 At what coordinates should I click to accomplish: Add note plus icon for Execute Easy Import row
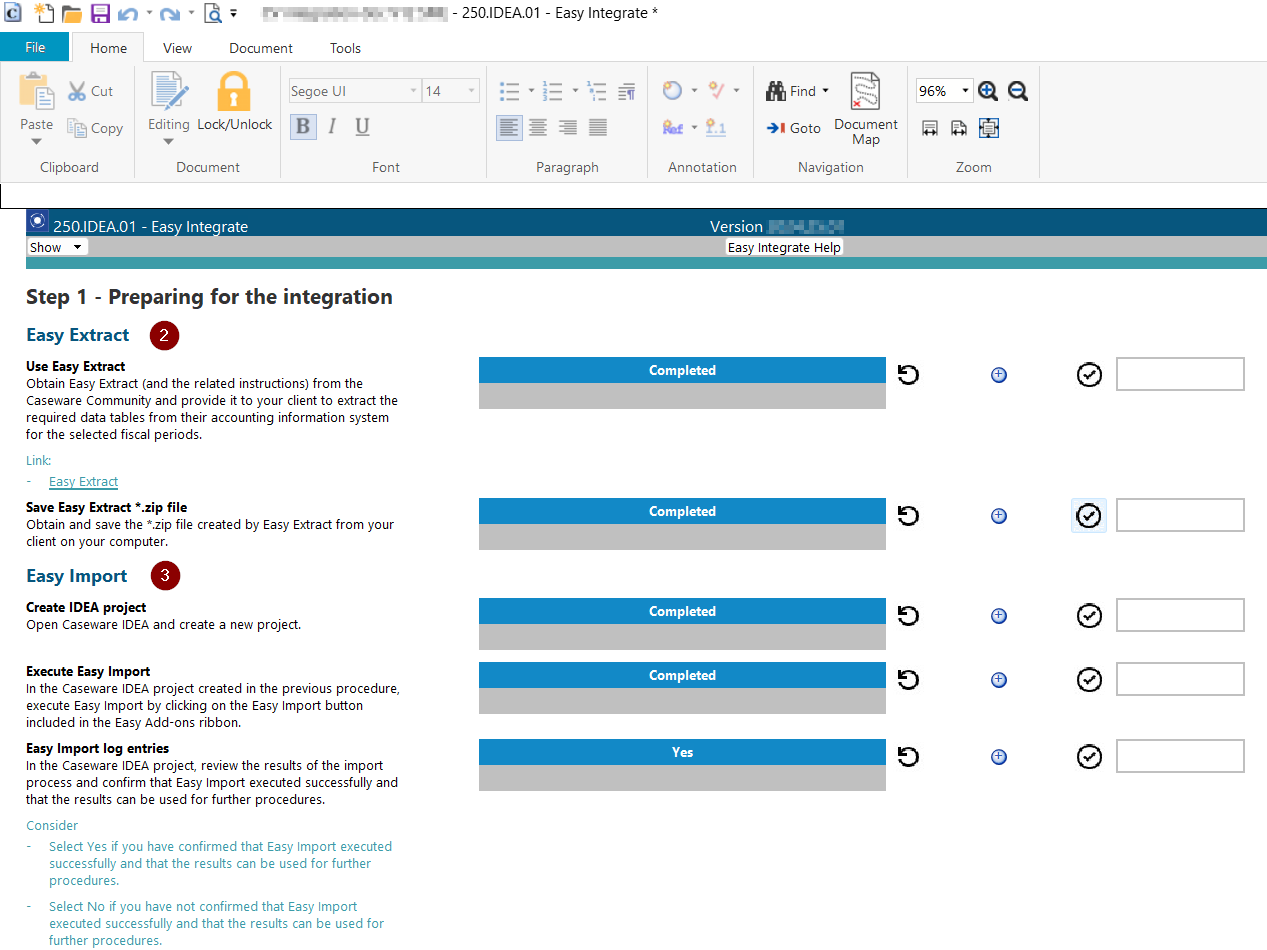tap(998, 679)
